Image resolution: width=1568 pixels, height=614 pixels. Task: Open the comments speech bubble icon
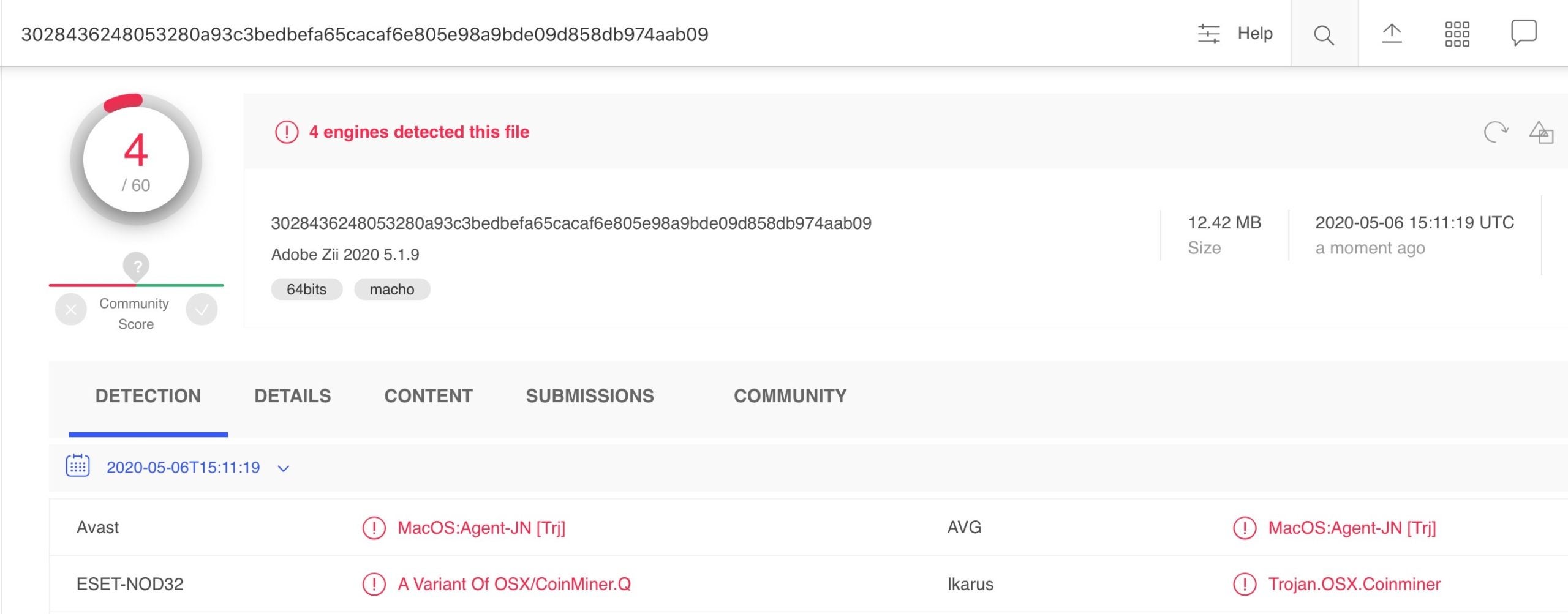click(1523, 32)
